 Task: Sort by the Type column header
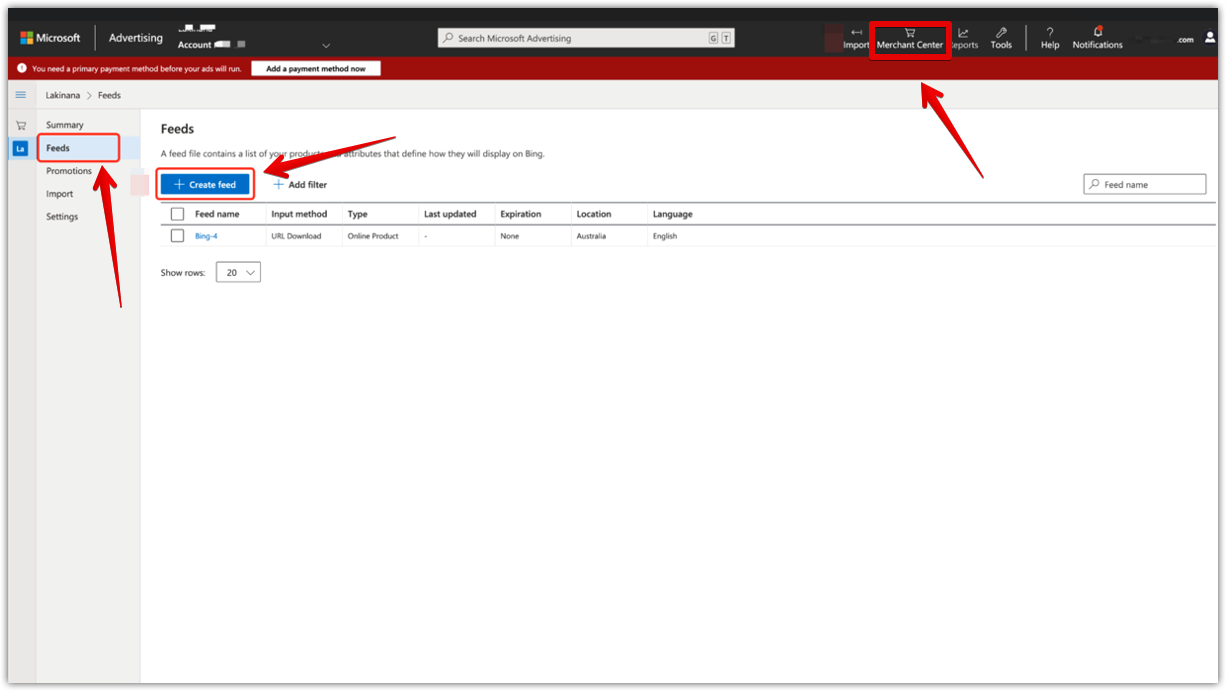tap(358, 214)
